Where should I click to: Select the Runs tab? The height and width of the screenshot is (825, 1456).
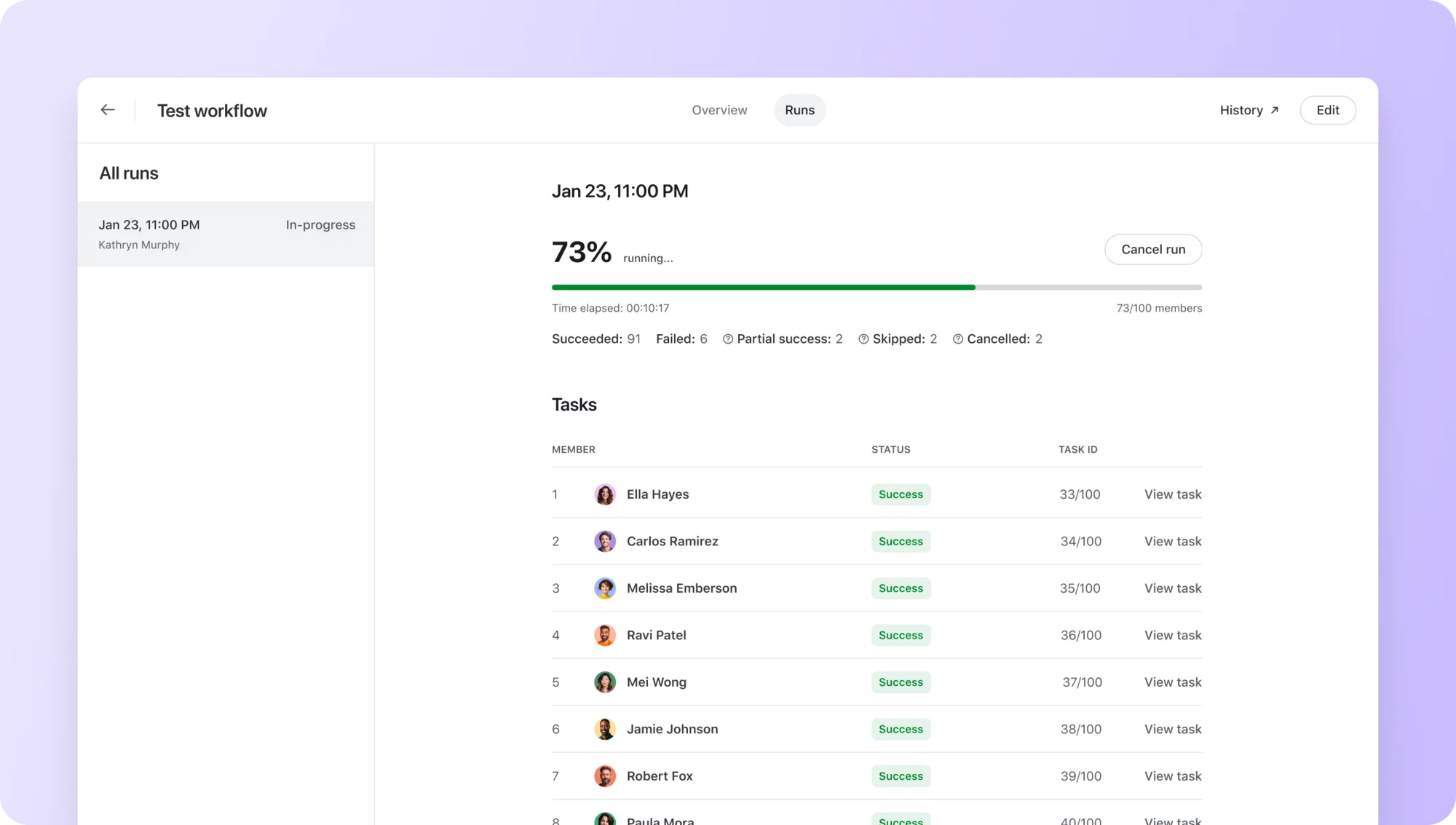click(x=799, y=110)
